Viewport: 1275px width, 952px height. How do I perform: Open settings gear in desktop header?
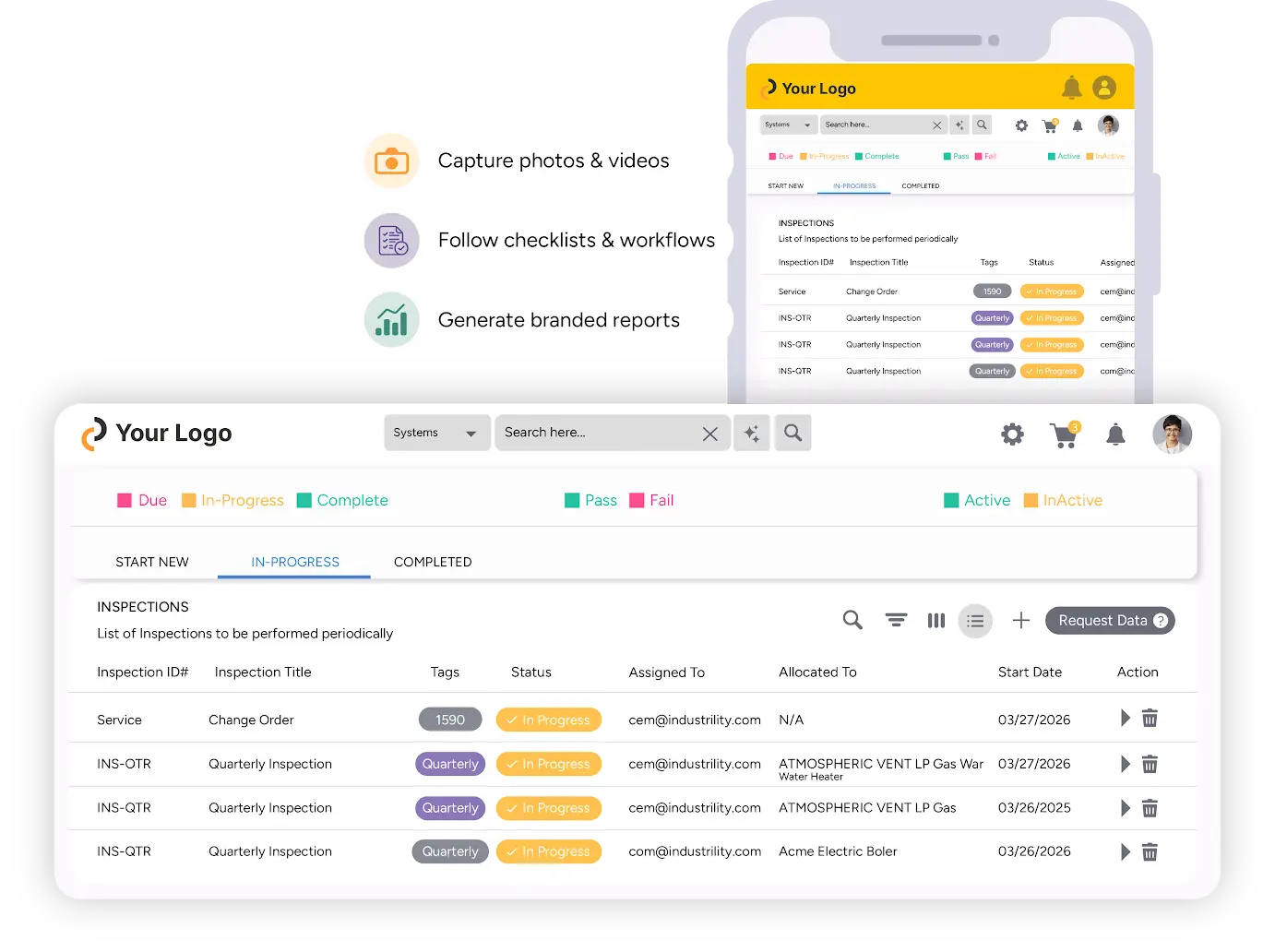click(1012, 434)
